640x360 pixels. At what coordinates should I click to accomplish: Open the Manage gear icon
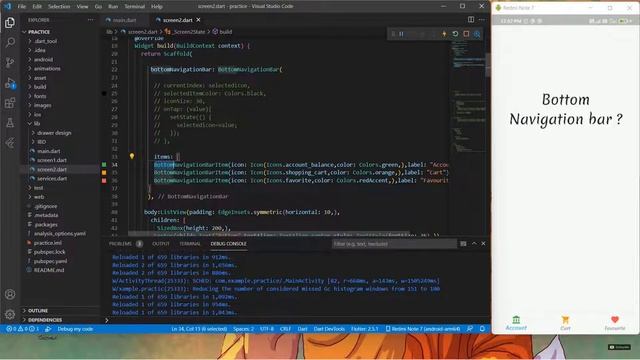click(10, 314)
